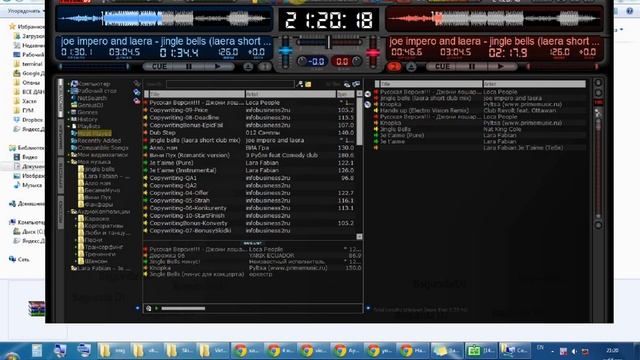The image size is (640, 360).
Task: Expand the Компьютер tree node
Action: (69, 84)
